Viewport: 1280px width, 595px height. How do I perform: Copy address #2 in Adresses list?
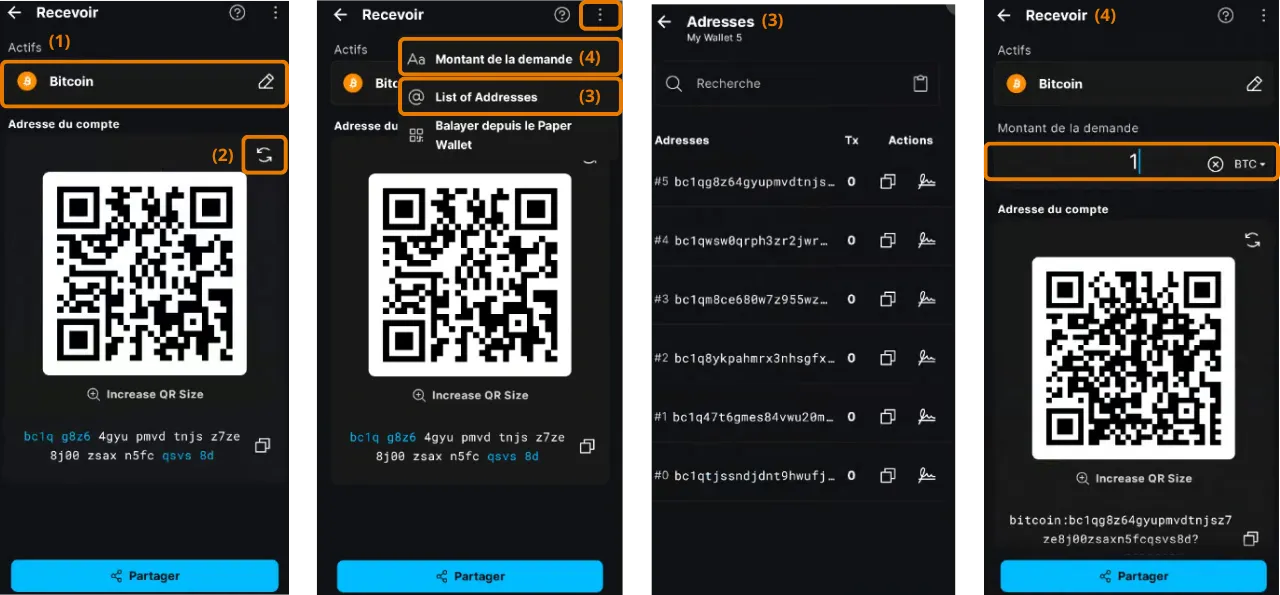pos(887,358)
